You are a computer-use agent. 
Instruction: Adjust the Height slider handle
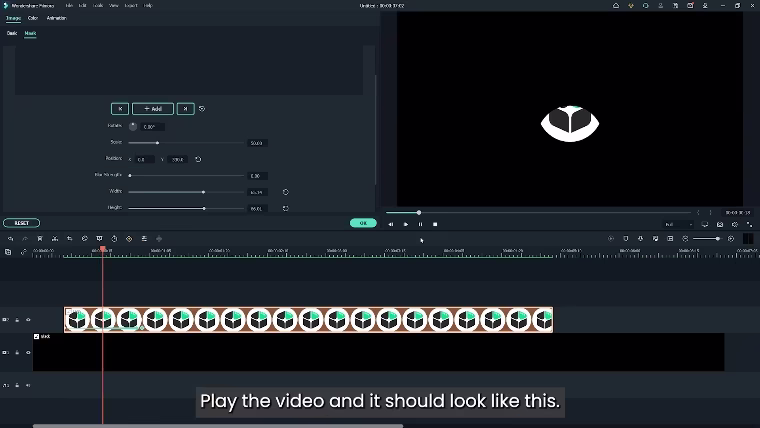[204, 208]
